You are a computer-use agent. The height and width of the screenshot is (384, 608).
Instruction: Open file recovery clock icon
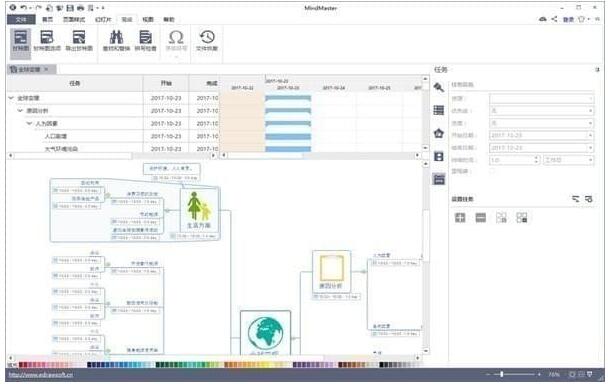click(x=207, y=41)
